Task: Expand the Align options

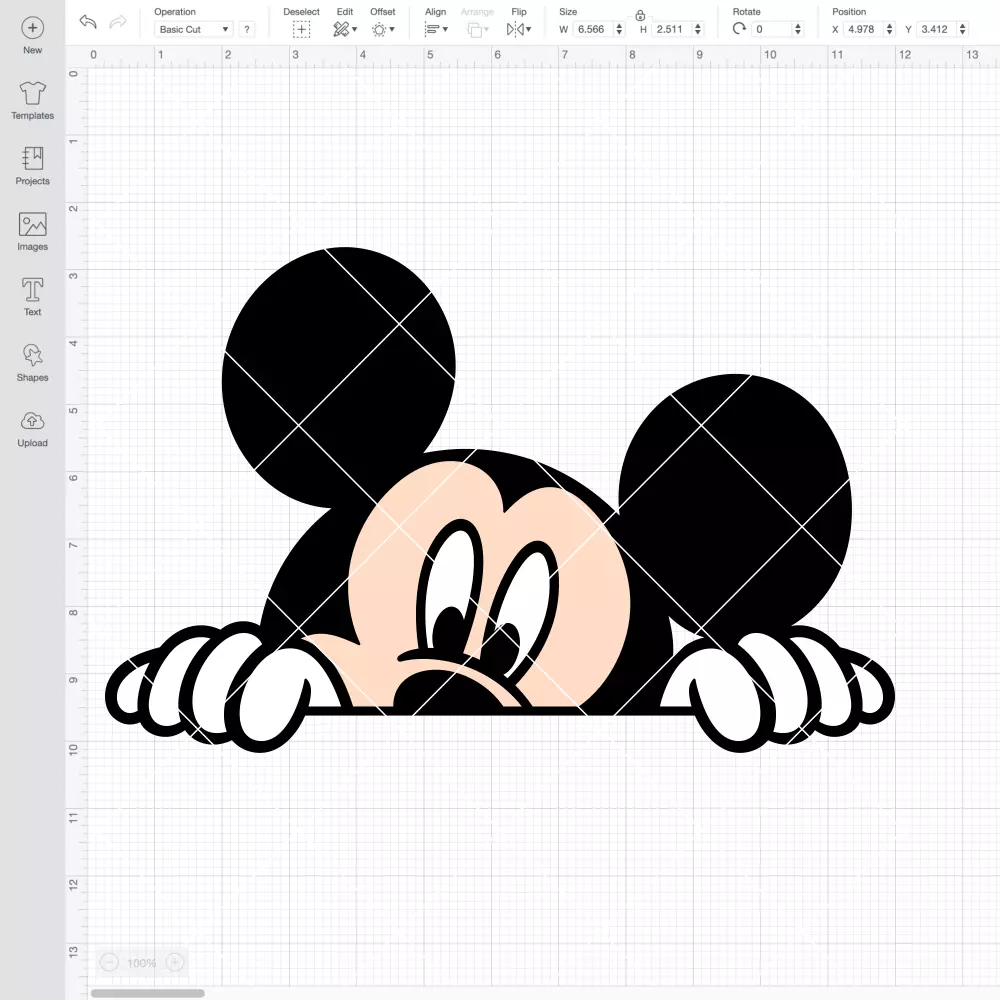Action: (x=436, y=29)
